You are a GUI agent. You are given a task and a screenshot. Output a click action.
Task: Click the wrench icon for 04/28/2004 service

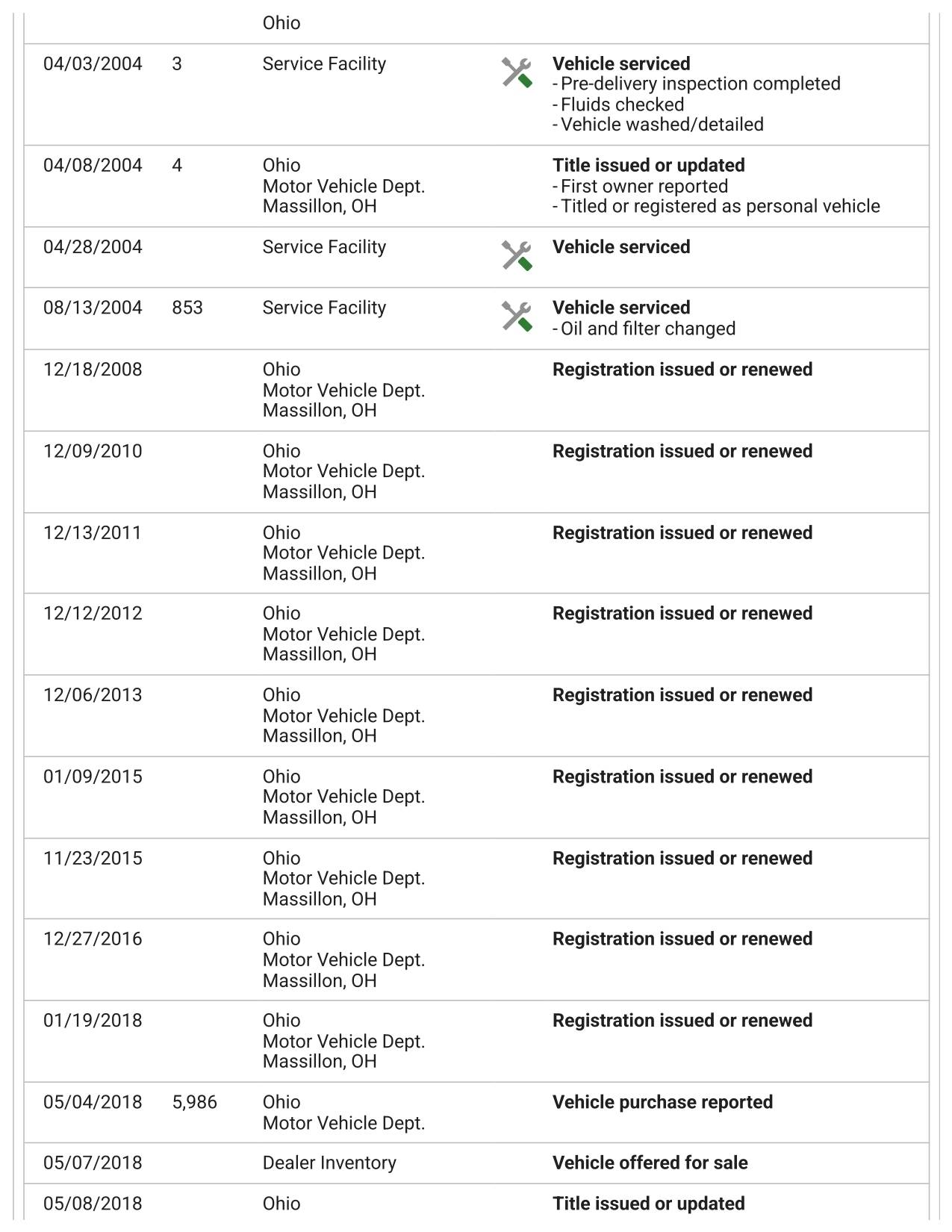[x=517, y=255]
